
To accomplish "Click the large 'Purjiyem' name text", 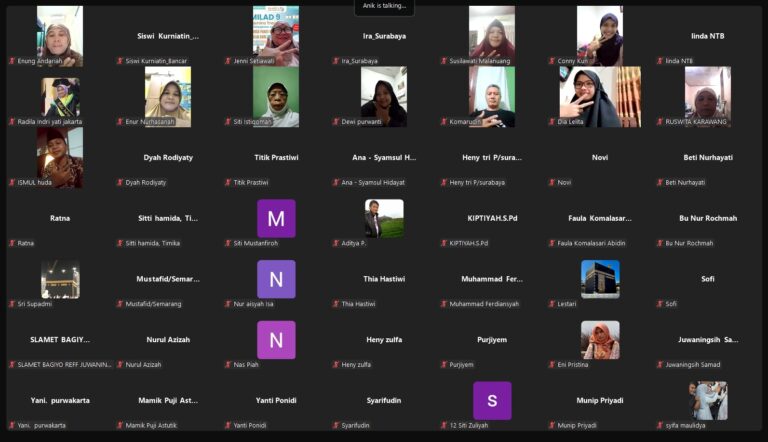I will tap(492, 340).
